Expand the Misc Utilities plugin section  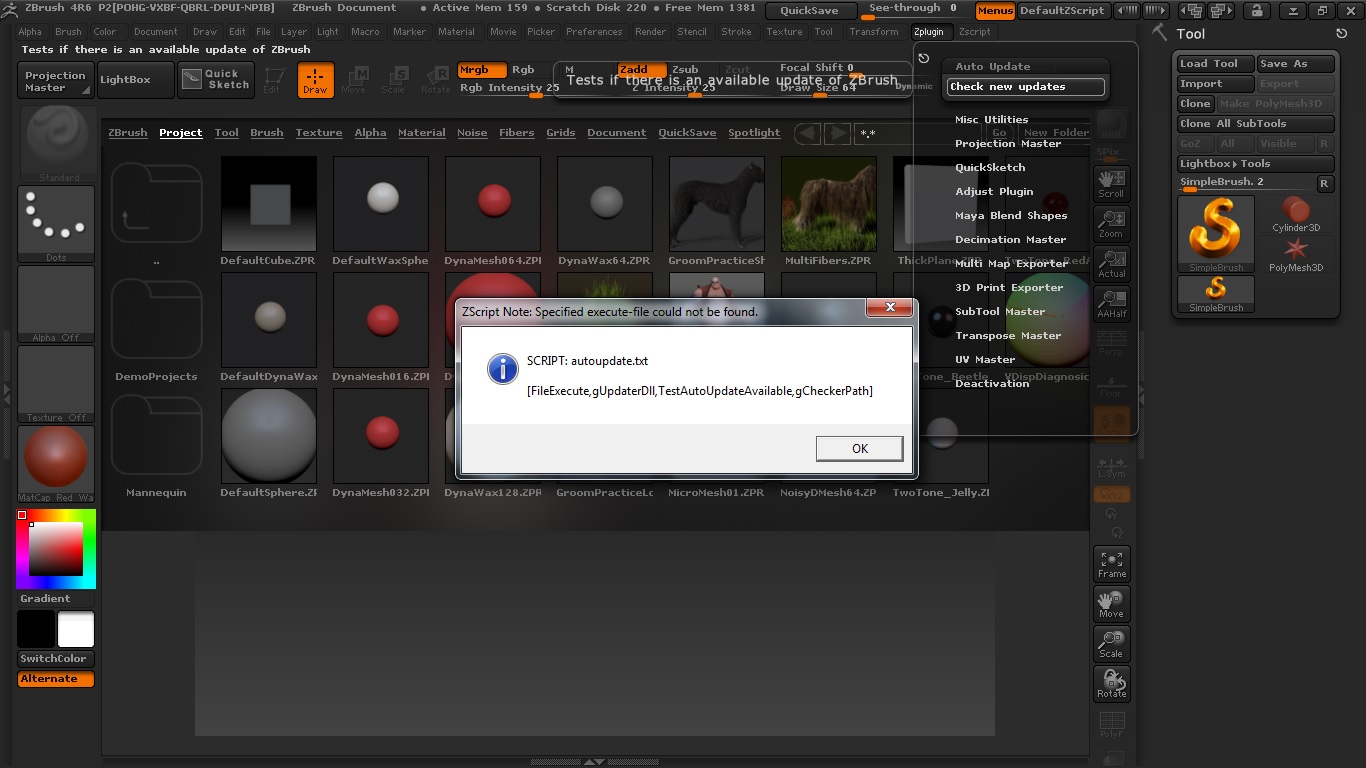992,120
